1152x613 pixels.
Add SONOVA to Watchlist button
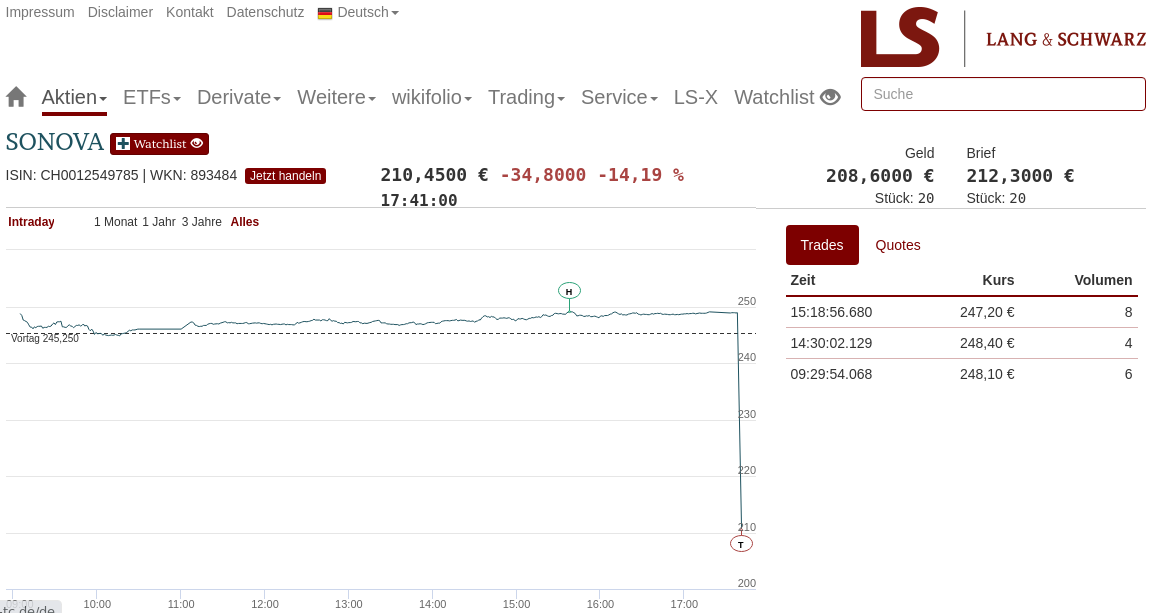click(159, 144)
